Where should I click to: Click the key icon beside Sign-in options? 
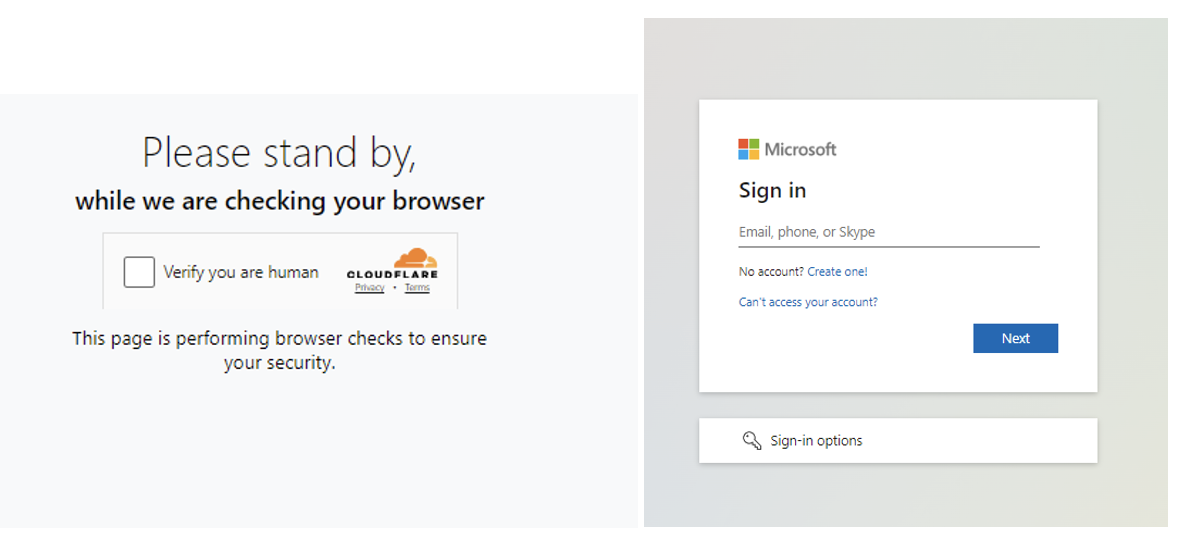(x=752, y=441)
